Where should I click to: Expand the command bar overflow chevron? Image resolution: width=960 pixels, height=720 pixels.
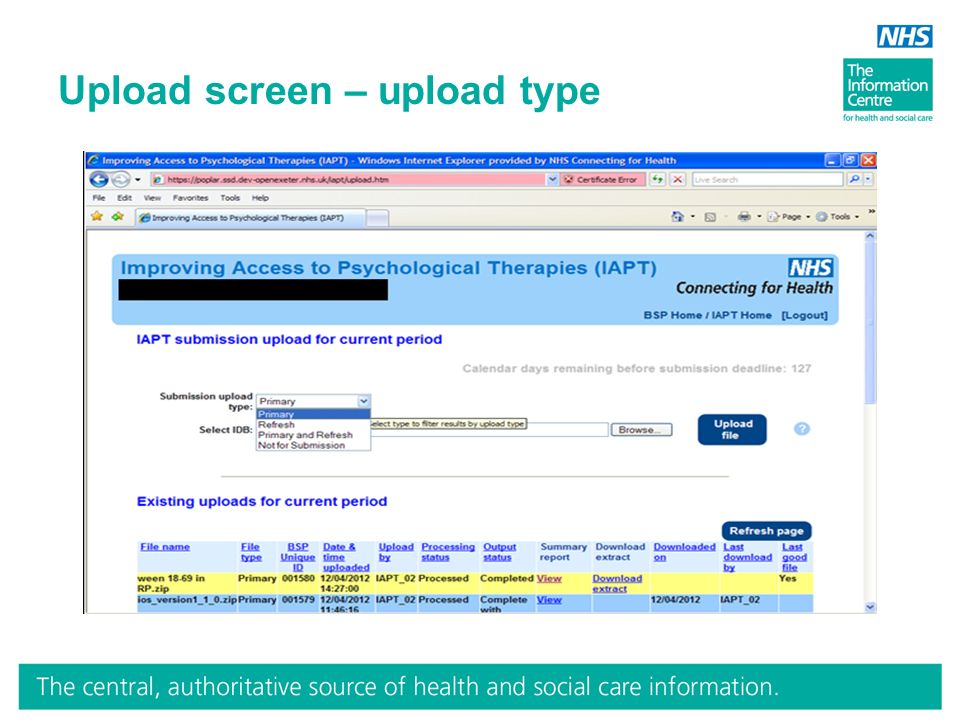pyautogui.click(x=871, y=212)
